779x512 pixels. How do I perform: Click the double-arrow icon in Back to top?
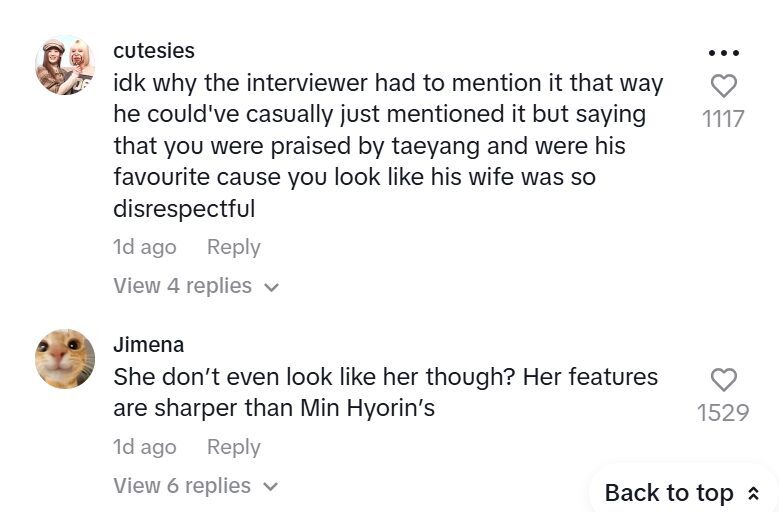(x=753, y=493)
